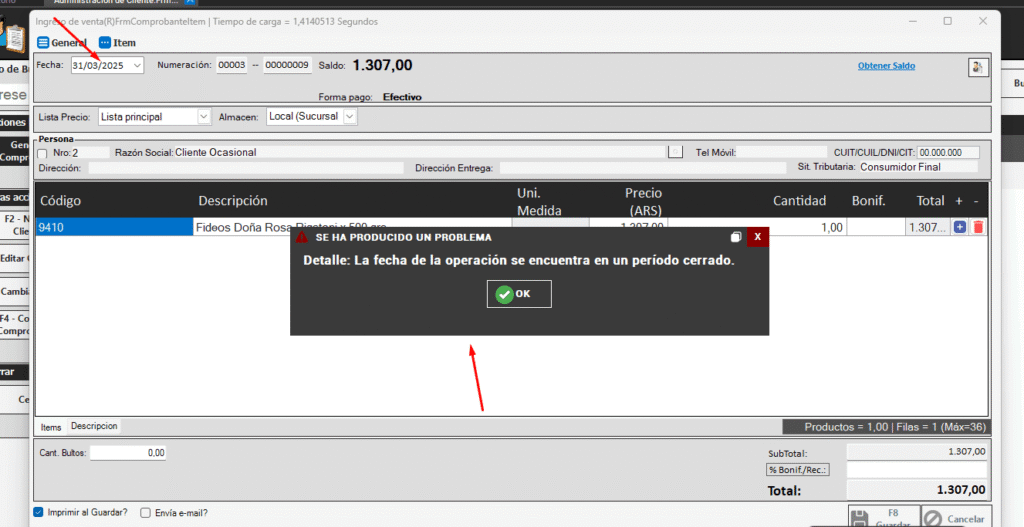Click the Cant. Bultos input field
Viewport: 1024px width, 527px height.
[128, 453]
